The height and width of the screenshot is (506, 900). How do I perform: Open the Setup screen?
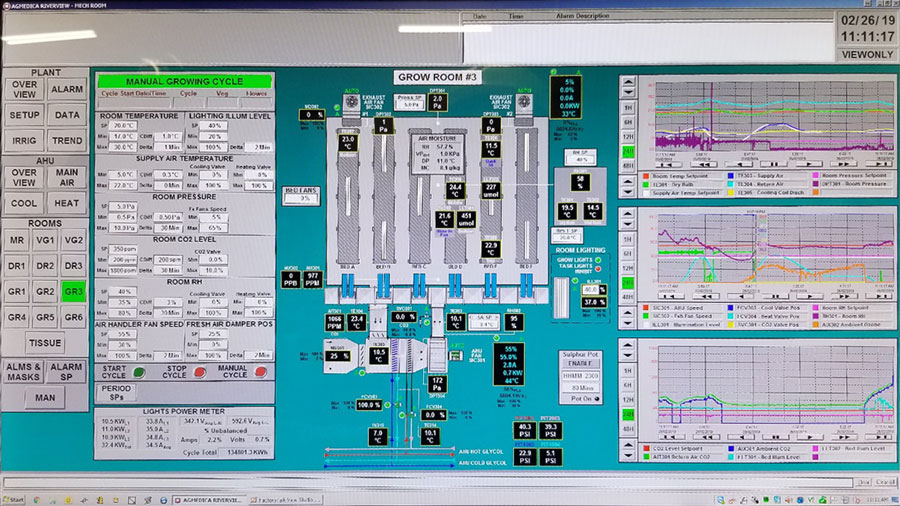24,115
